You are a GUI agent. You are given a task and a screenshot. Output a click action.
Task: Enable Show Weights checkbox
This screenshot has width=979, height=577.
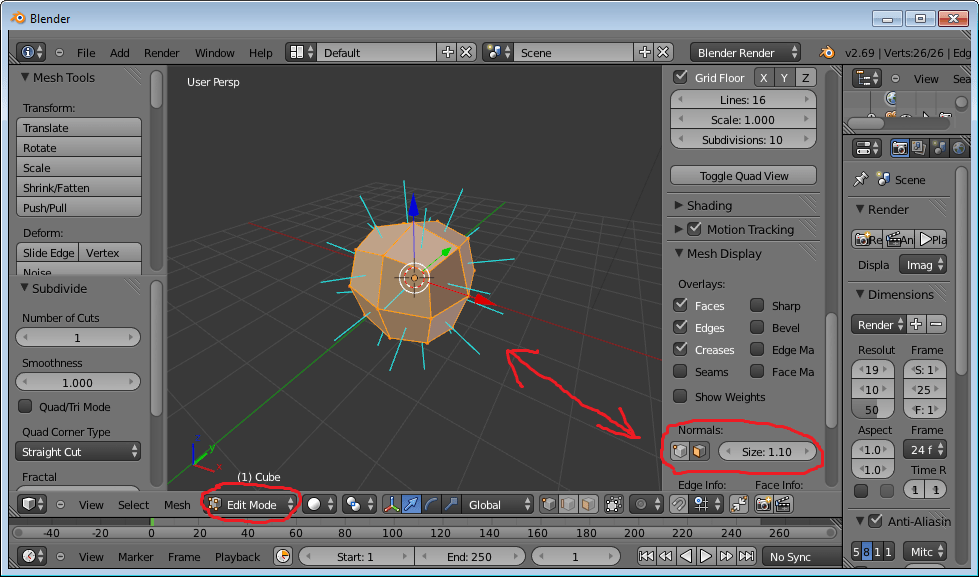[x=681, y=396]
